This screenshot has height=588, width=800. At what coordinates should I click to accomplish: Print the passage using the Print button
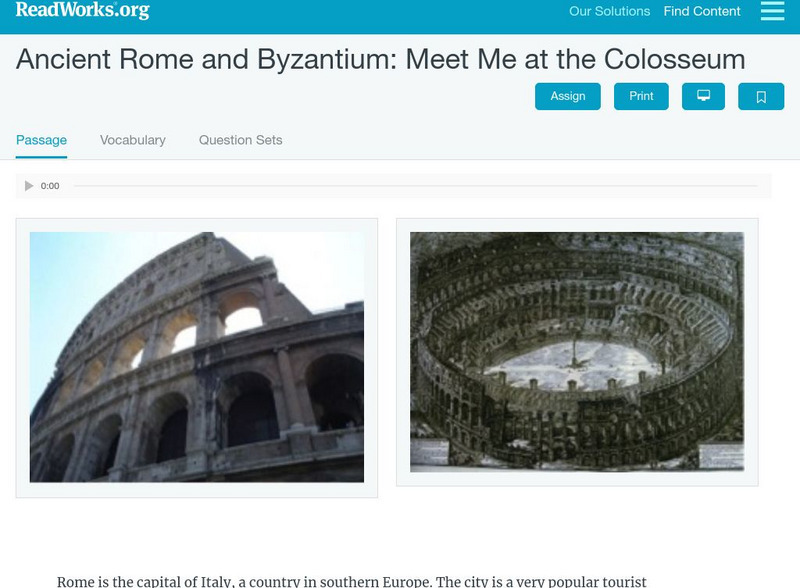point(641,96)
